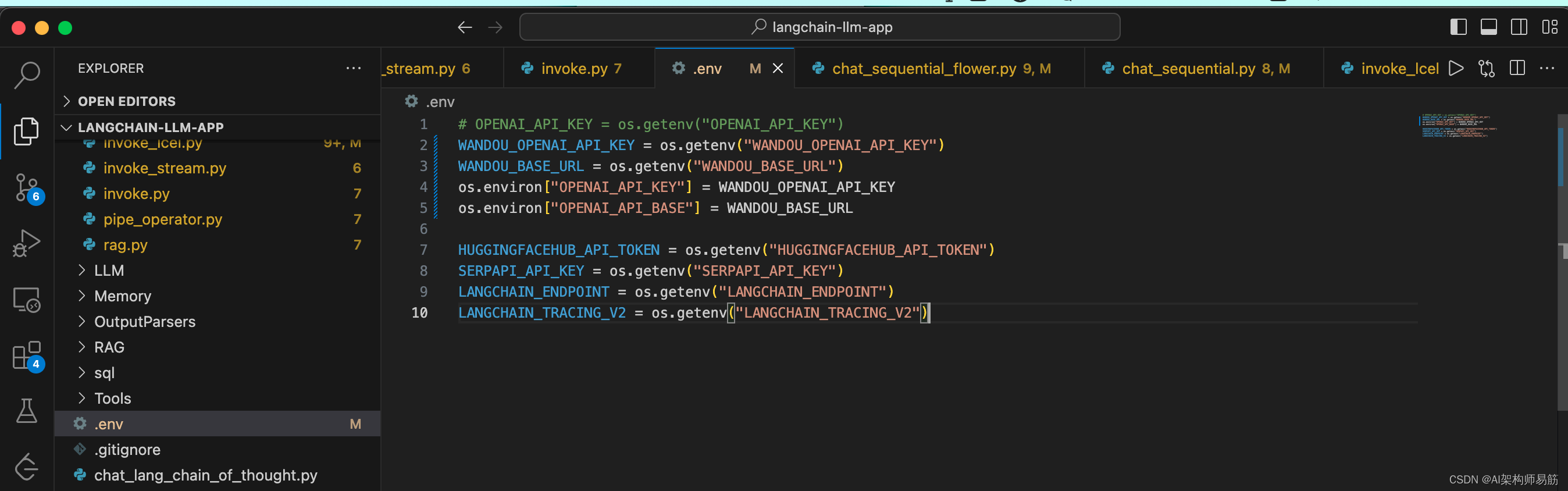Click the bottom activity bar icon below Testing

27,467
